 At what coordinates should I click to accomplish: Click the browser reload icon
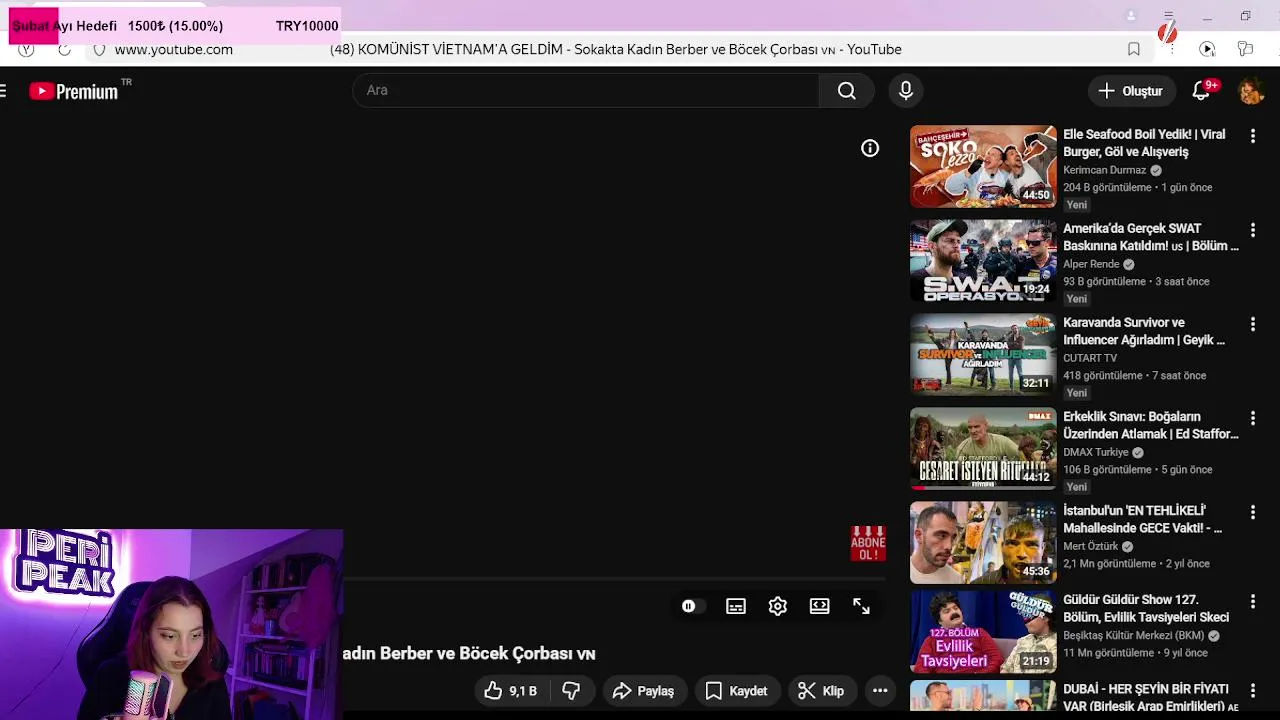point(64,49)
